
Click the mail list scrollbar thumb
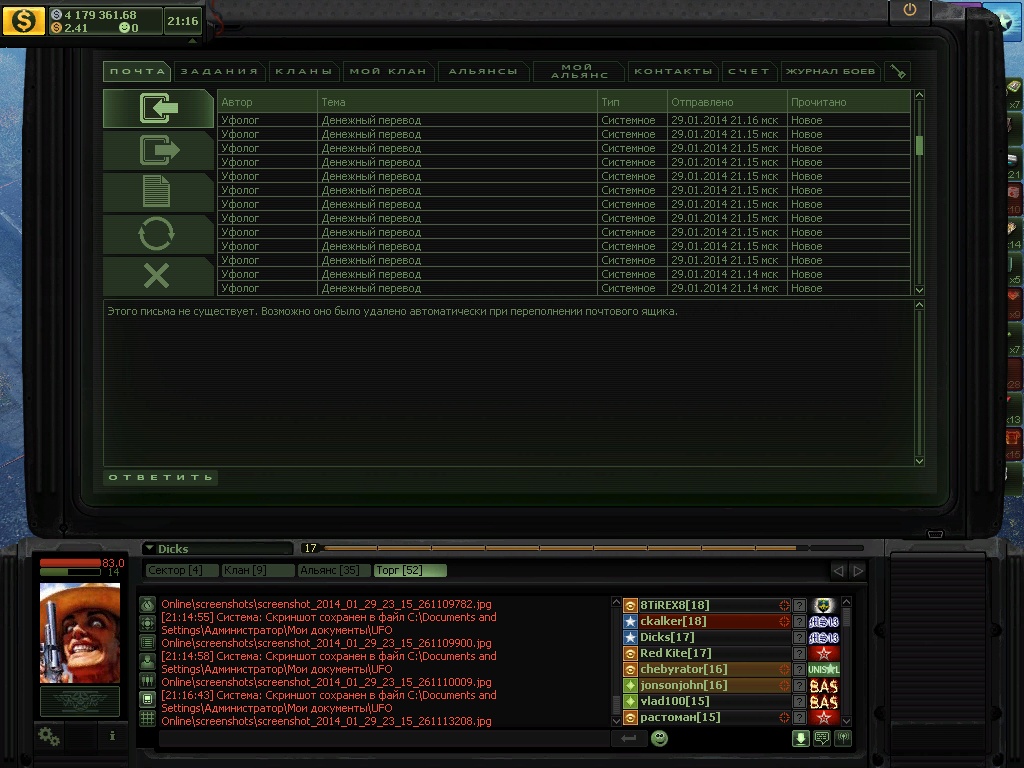(920, 145)
